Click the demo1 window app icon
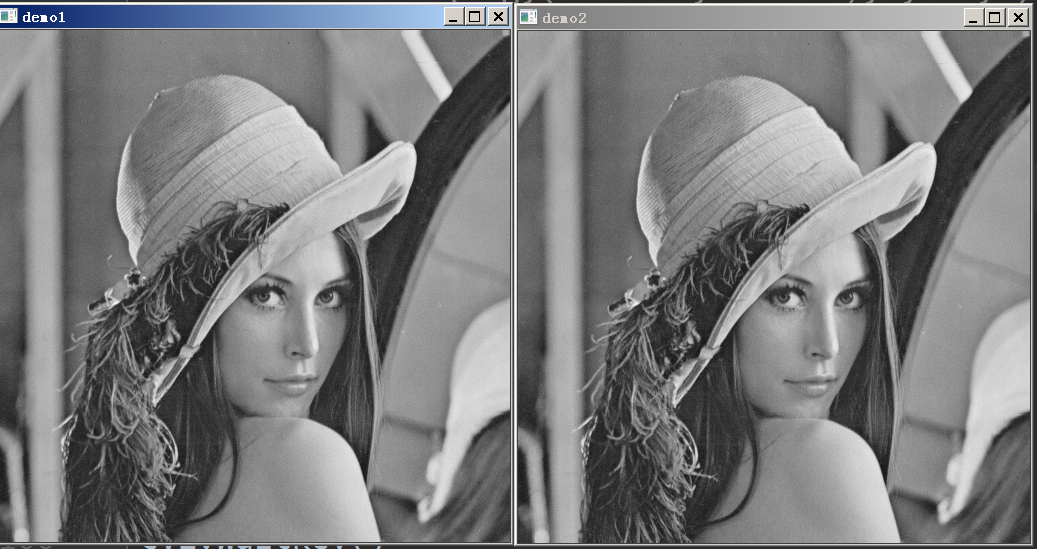The width and height of the screenshot is (1037, 549). (8, 17)
